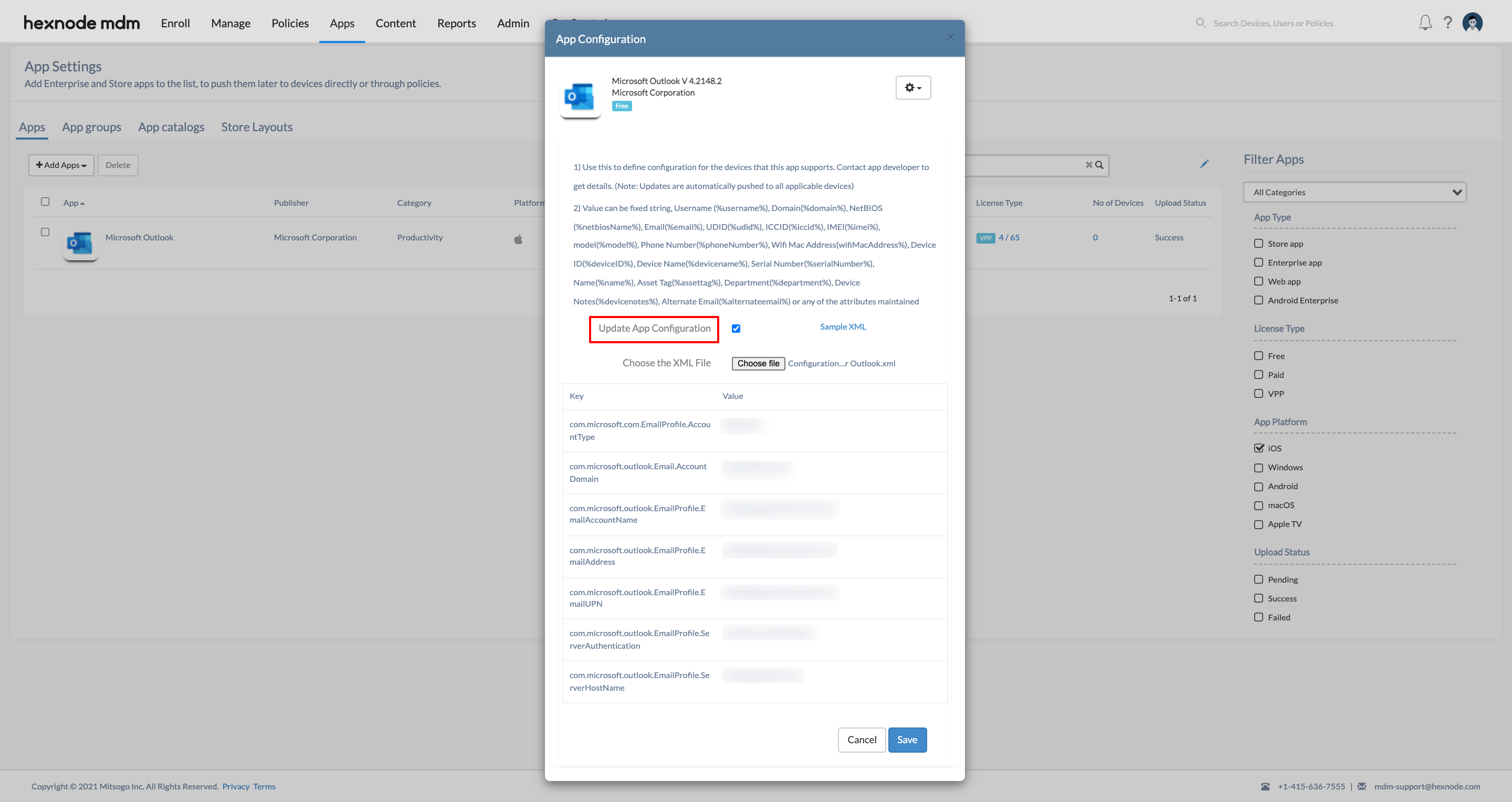Click the app list search magnifier icon

coord(1099,165)
